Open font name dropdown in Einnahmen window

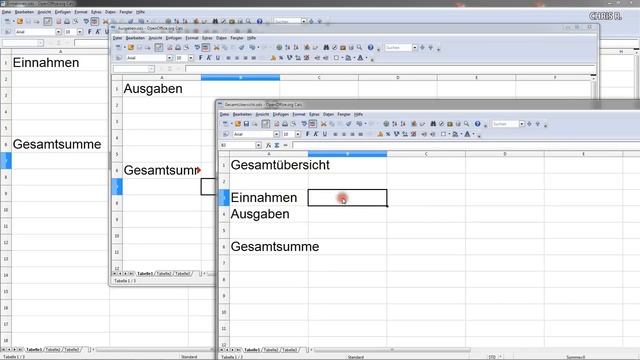pyautogui.click(x=58, y=31)
